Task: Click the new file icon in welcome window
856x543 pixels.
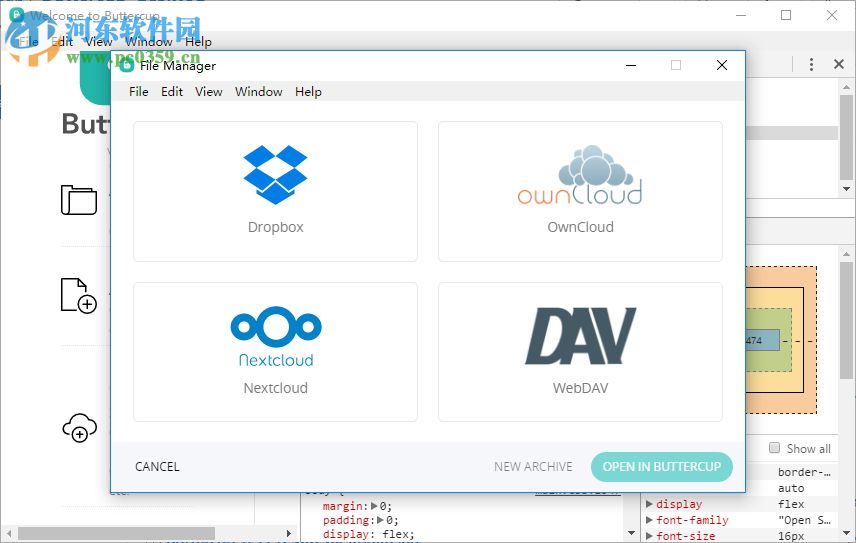Action: (79, 295)
